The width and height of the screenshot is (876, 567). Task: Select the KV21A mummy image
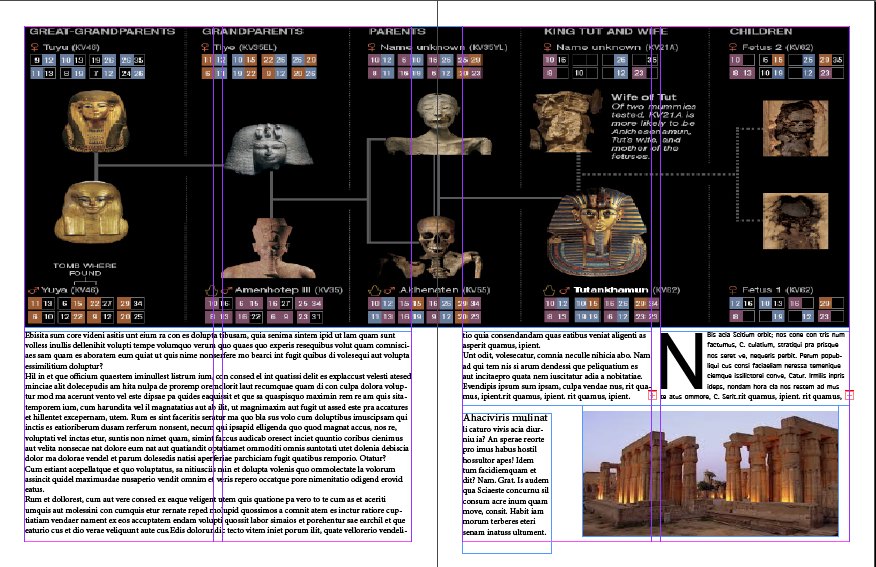566,121
